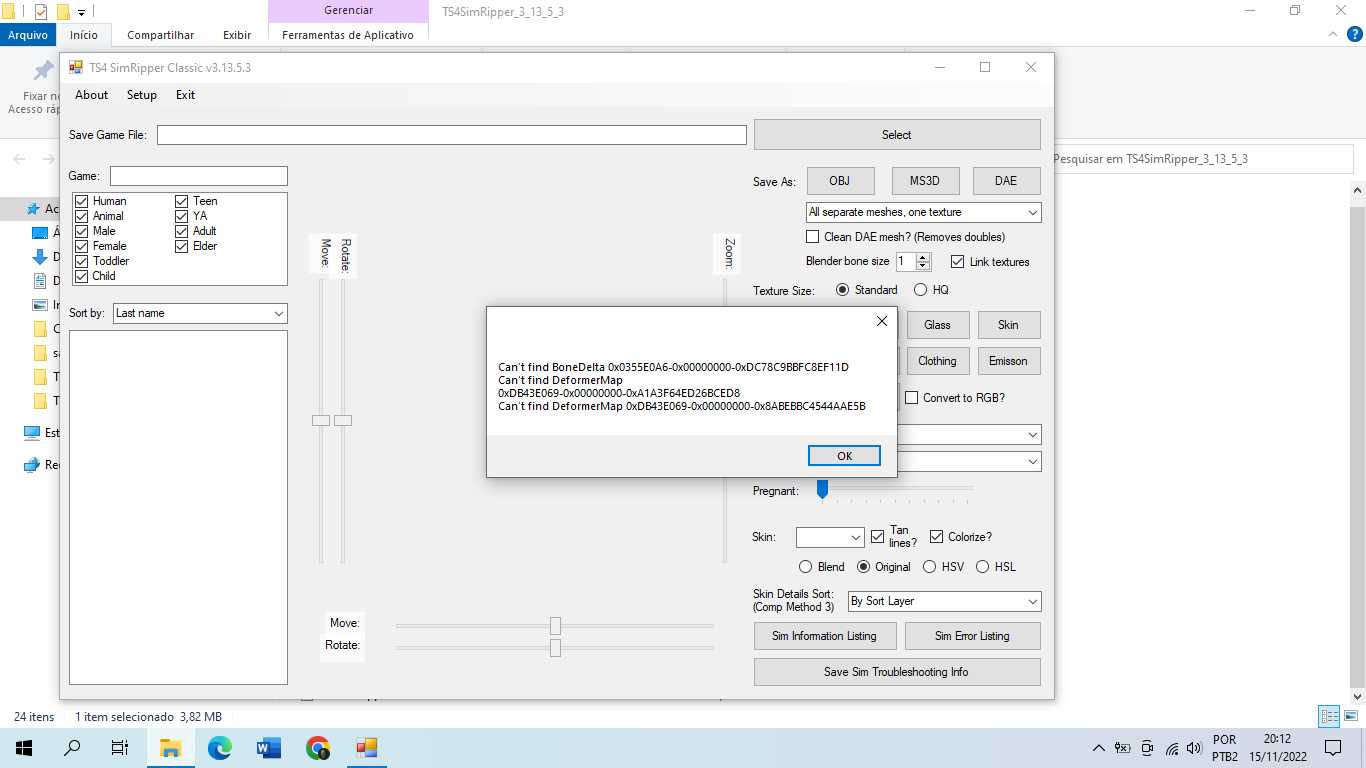Image resolution: width=1366 pixels, height=768 pixels.
Task: Open Microsoft Edge from the taskbar
Action: pos(219,747)
